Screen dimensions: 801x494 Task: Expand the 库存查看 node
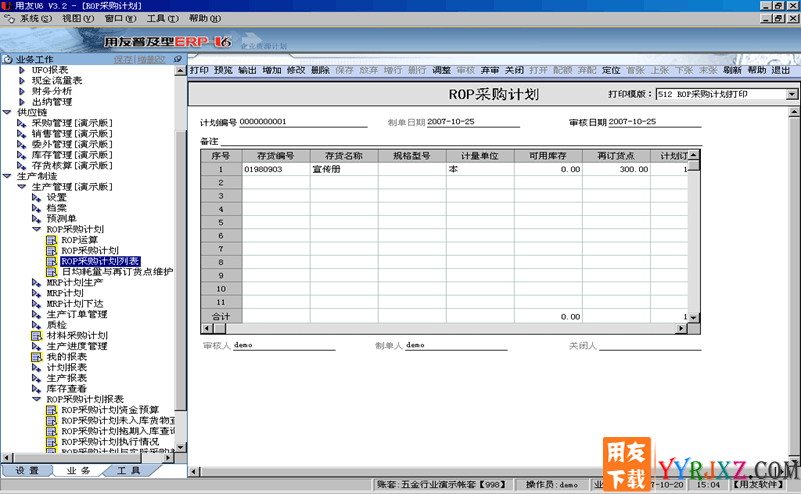36,388
